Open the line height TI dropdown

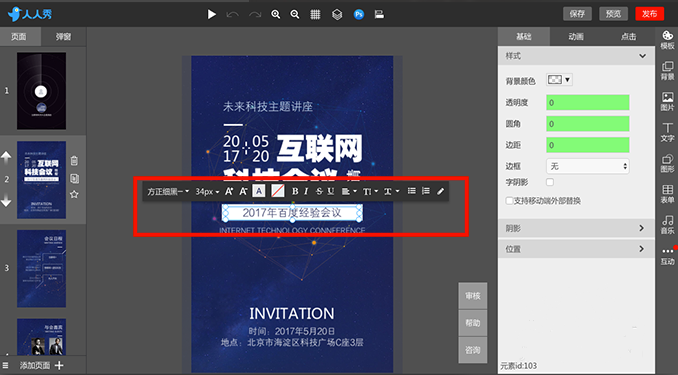pyautogui.click(x=370, y=191)
